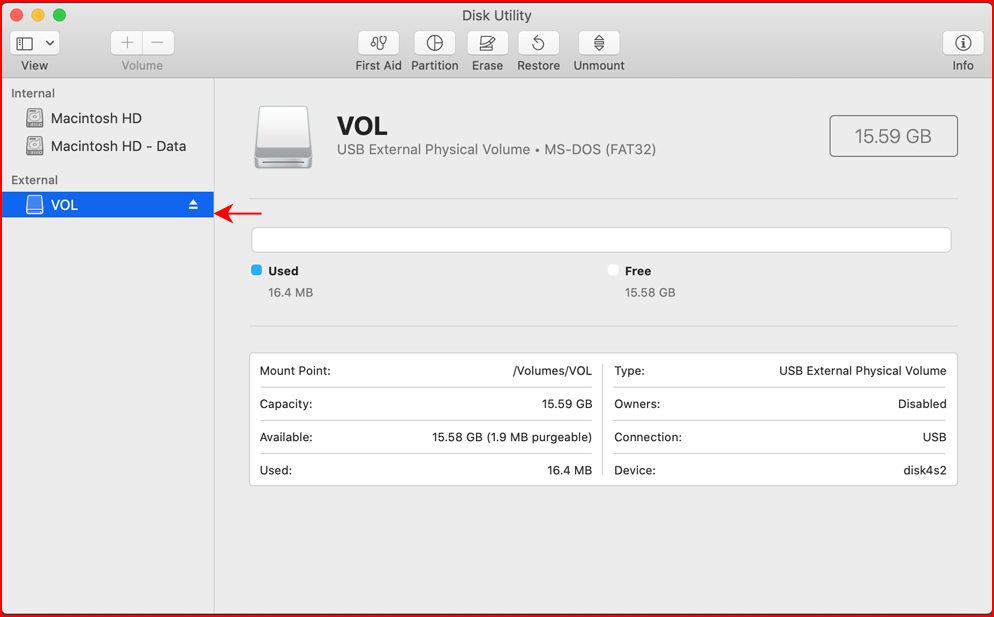Click the Internal section header

(33, 93)
